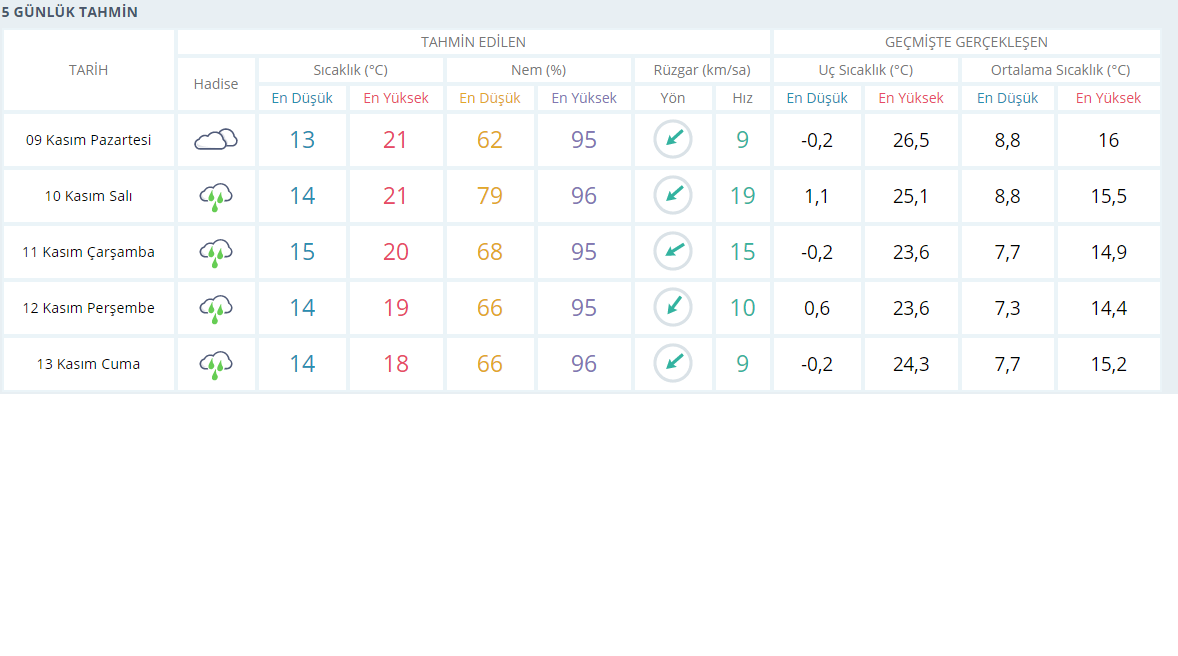
Task: Click the rain icon for 13 Kasım Cuma
Action: 216,364
